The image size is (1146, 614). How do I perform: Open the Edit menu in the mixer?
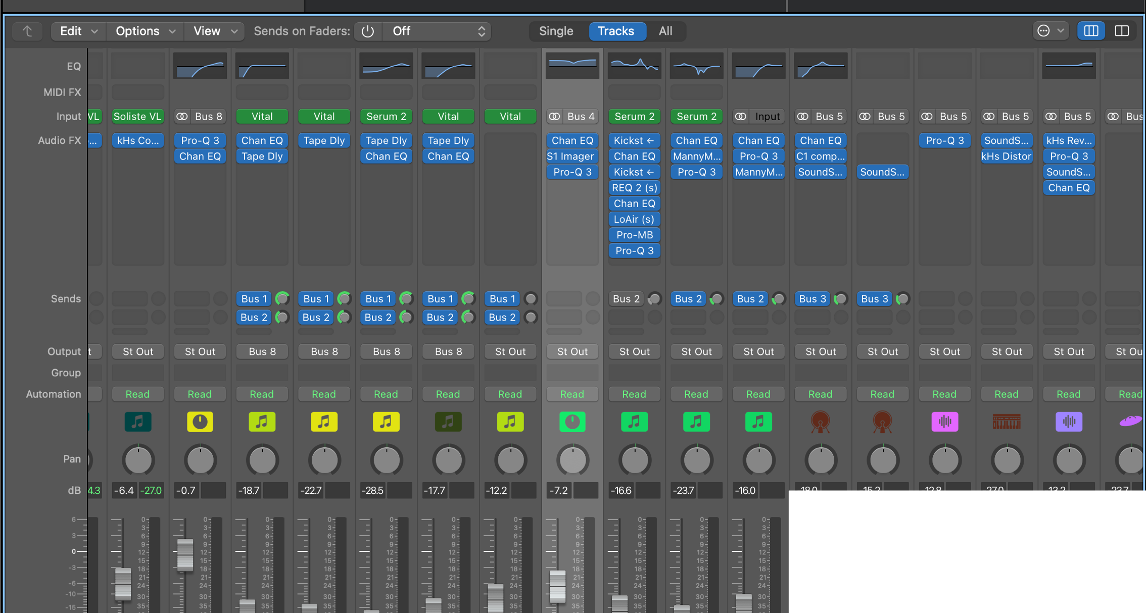(79, 31)
